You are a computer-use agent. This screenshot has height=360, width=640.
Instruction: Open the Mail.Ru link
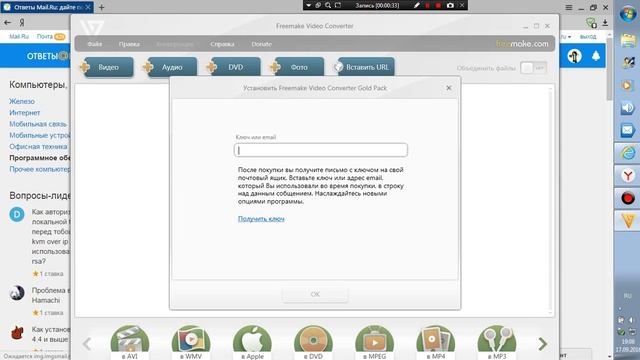19,36
